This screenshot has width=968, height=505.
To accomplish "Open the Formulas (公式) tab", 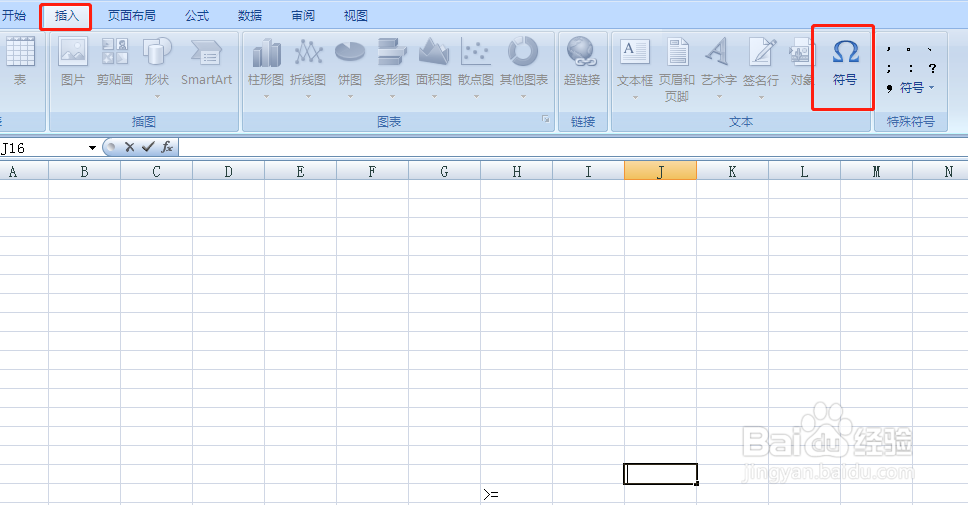I will 197,15.
